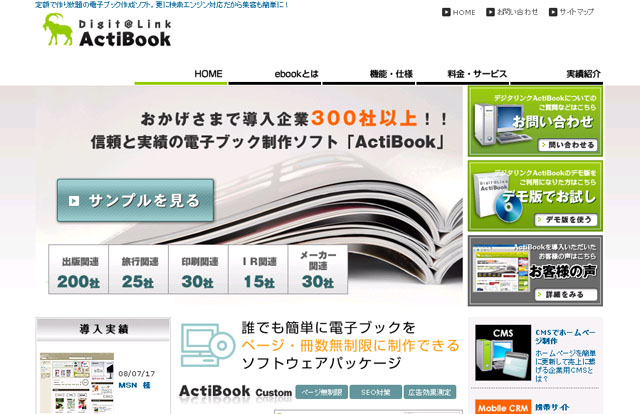640x414 pixels.
Task: Click the teal computer and disc icon
Action: [x=208, y=345]
